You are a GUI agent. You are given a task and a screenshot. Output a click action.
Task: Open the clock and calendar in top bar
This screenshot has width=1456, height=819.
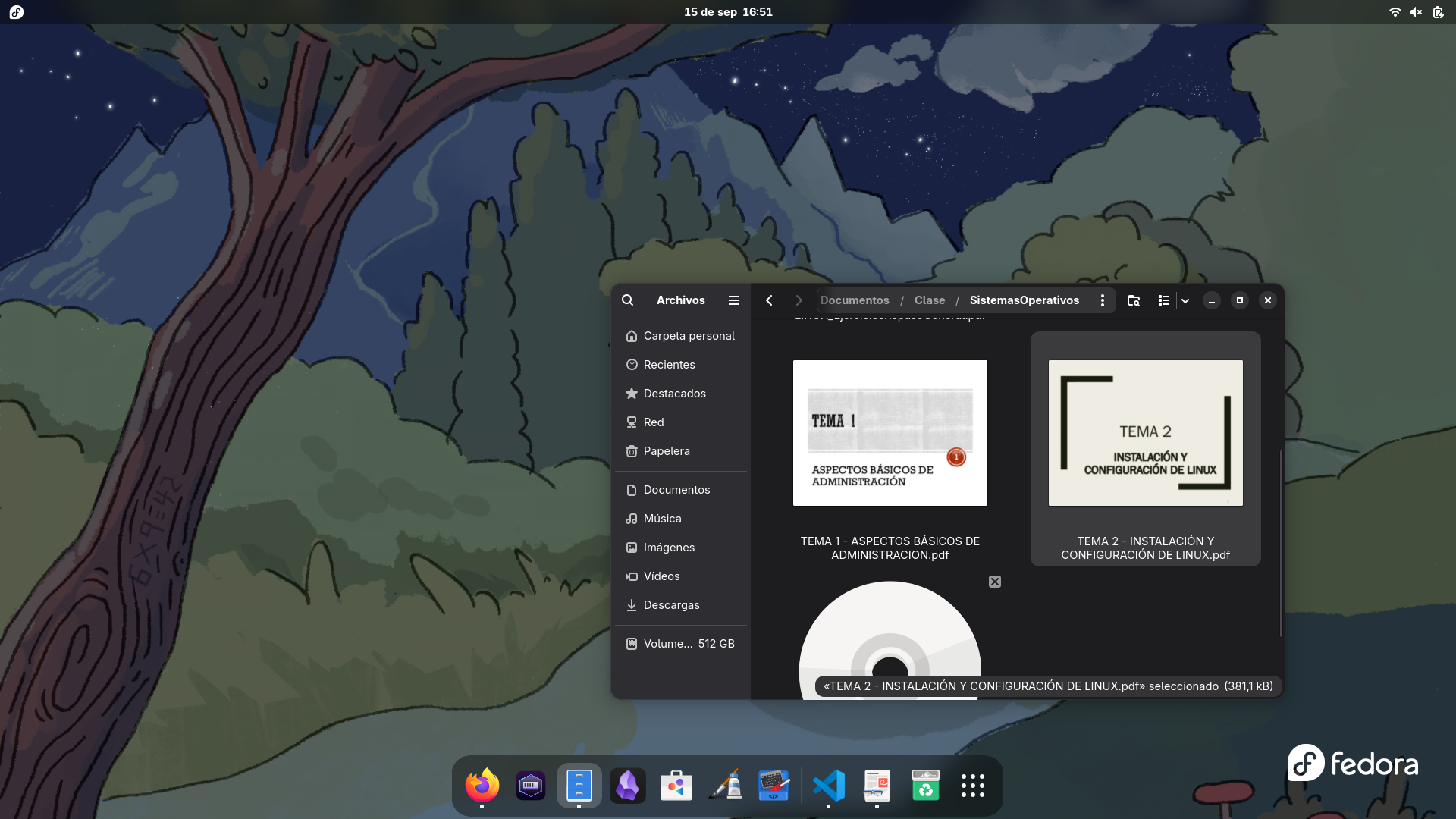click(x=728, y=12)
